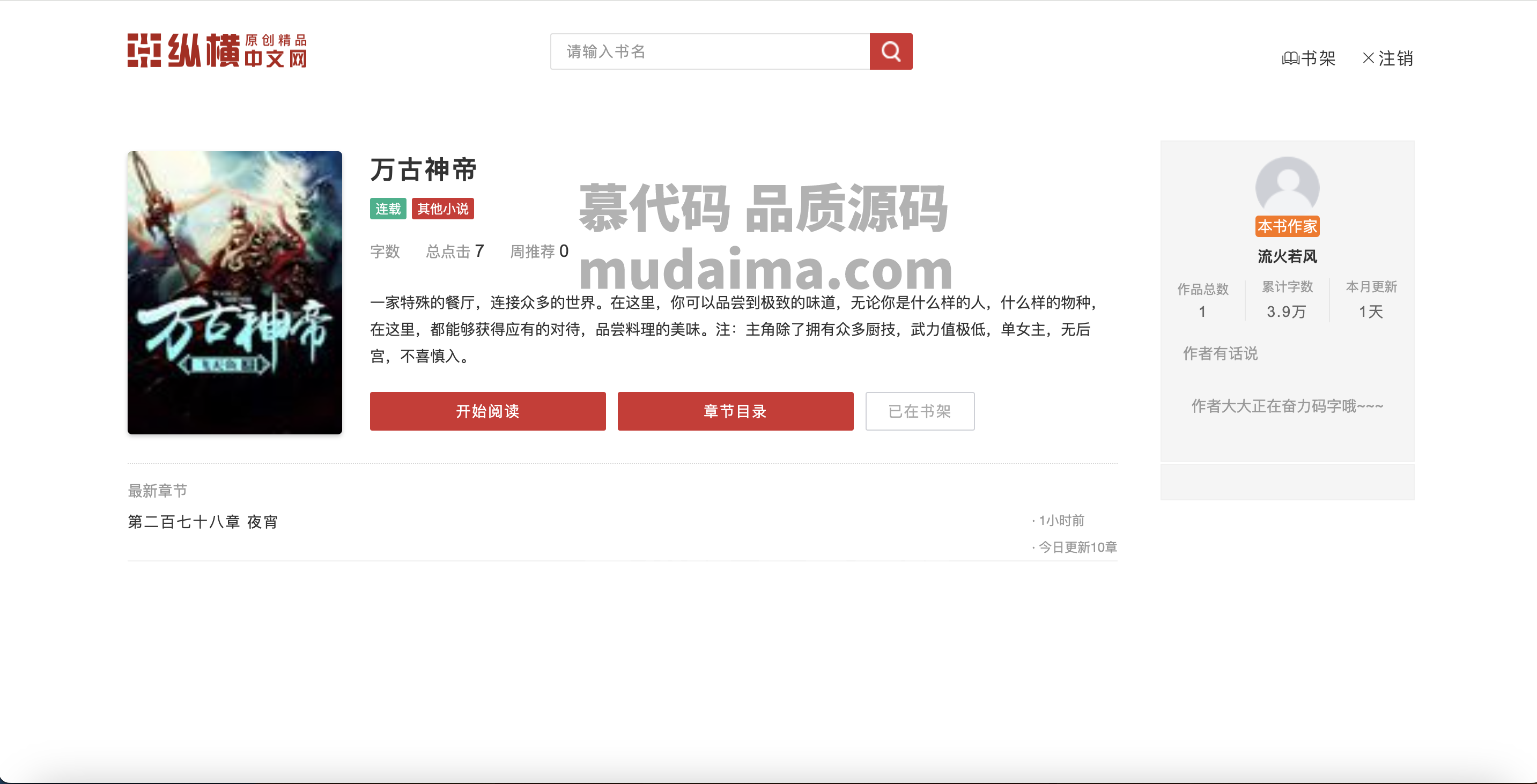This screenshot has height=784, width=1537.
Task: Click the 其他小说 category tag
Action: point(443,209)
